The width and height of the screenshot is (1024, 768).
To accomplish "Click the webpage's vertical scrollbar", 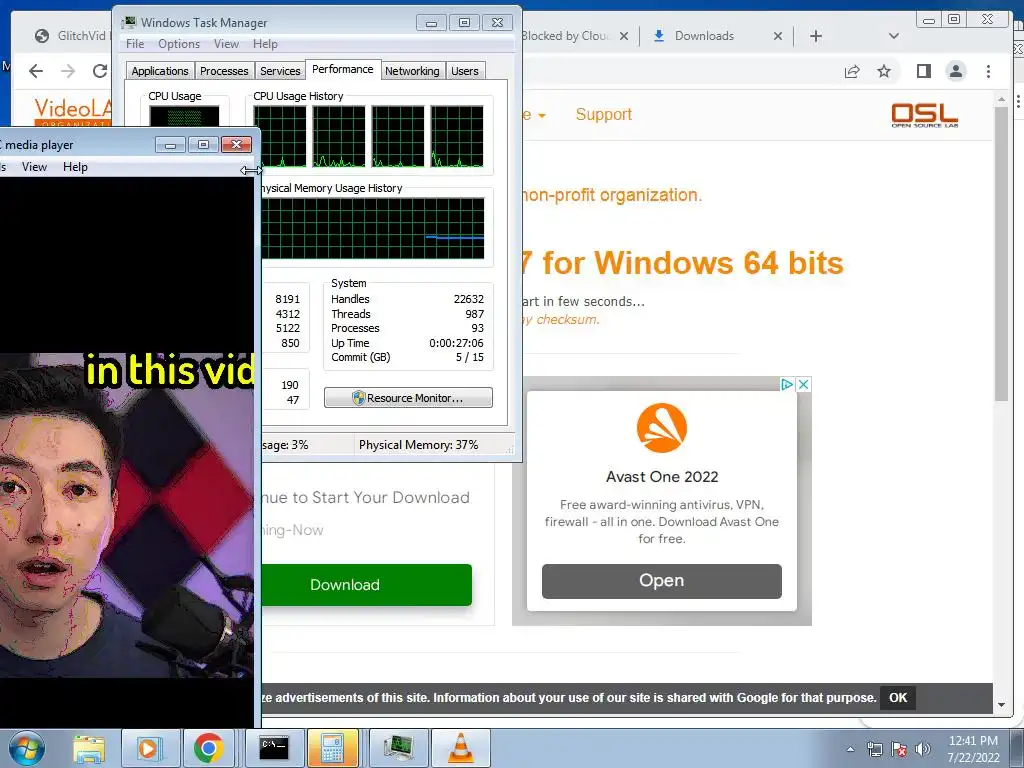I will pyautogui.click(x=1001, y=255).
